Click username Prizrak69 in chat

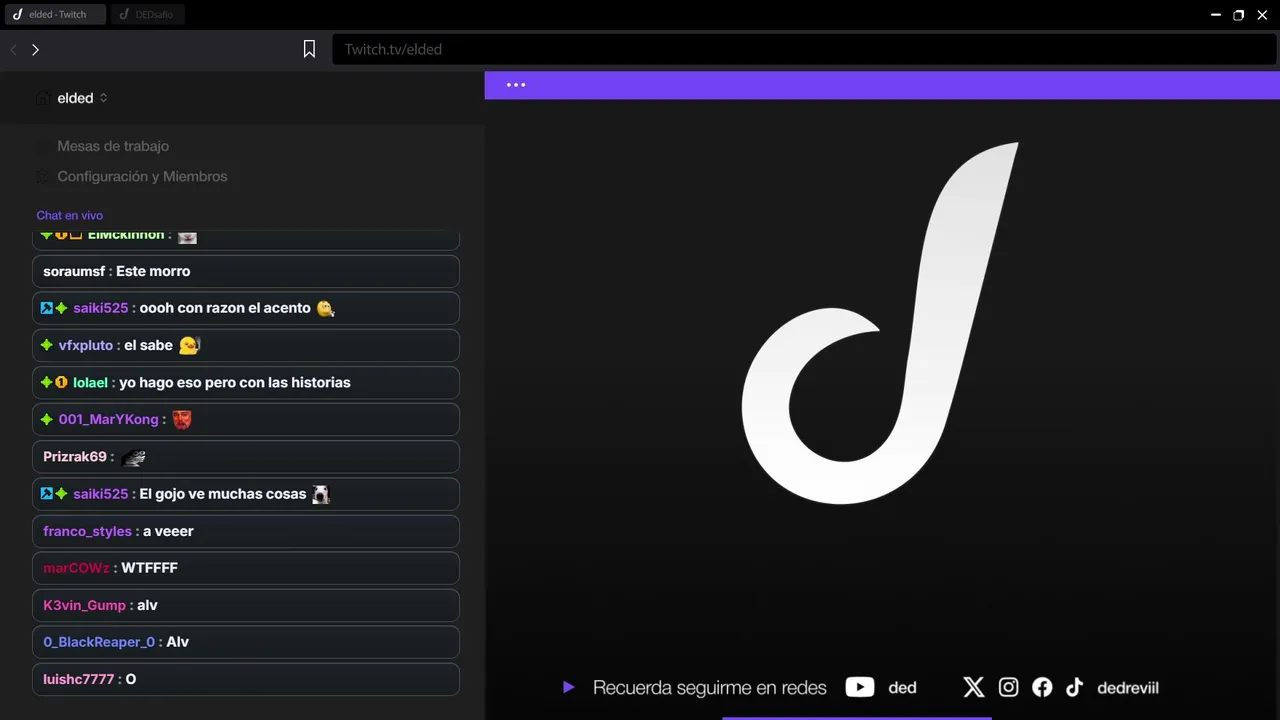click(75, 456)
